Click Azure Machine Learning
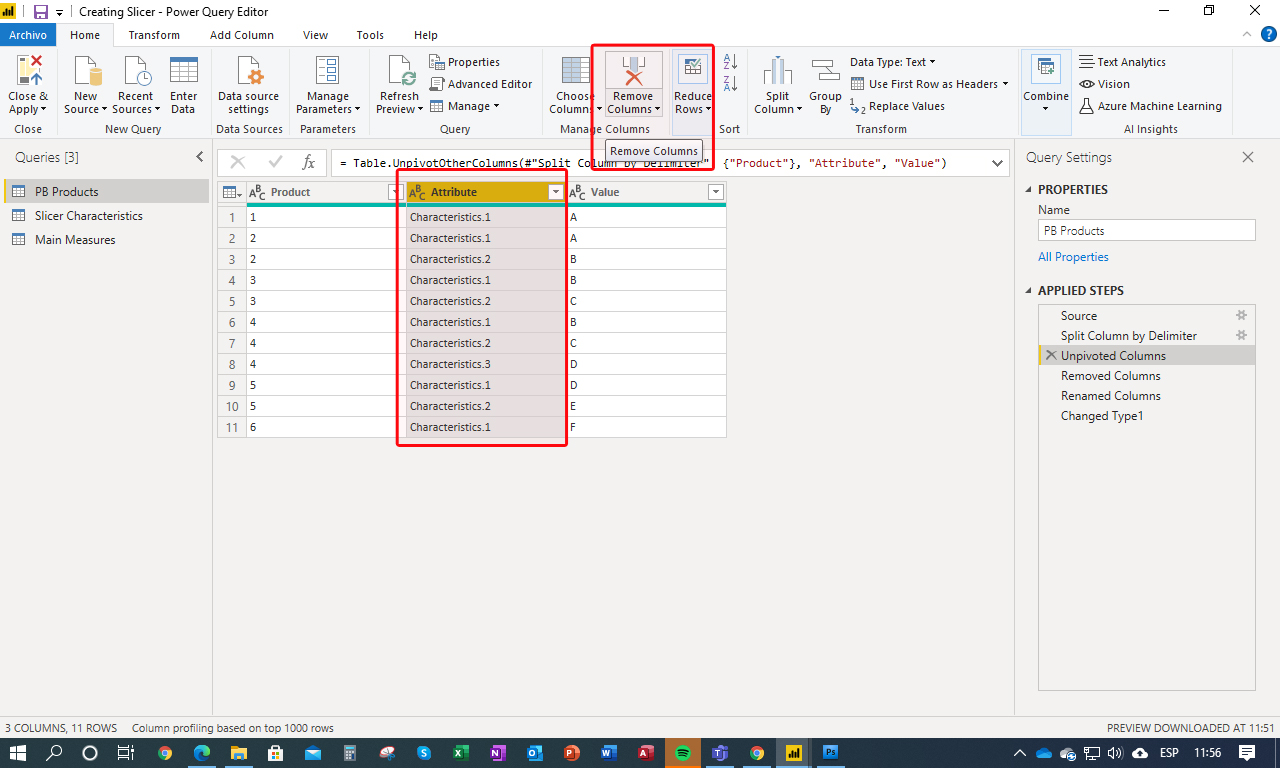Image resolution: width=1280 pixels, height=768 pixels. (1150, 106)
